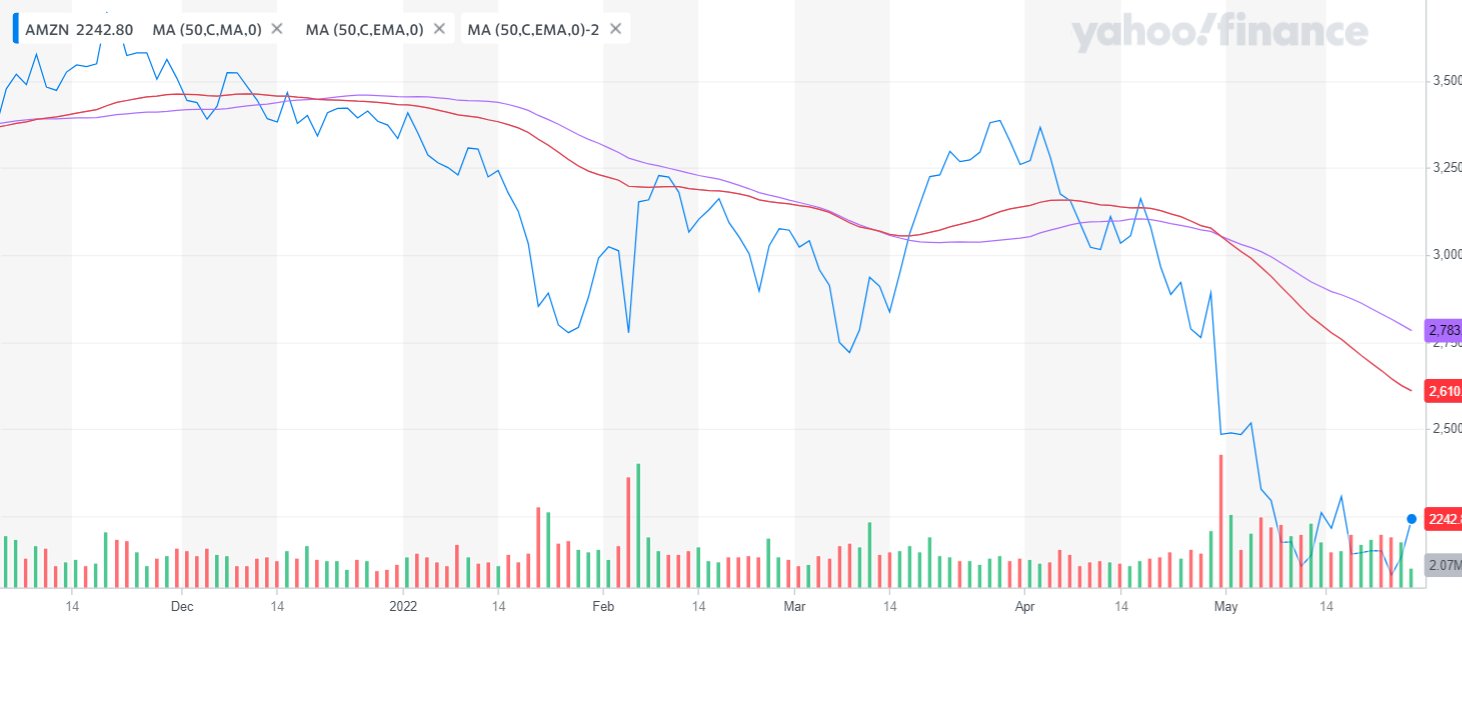Click the gray 2.07M volume tag
Image resolution: width=1462 pixels, height=708 pixels.
pos(1445,565)
